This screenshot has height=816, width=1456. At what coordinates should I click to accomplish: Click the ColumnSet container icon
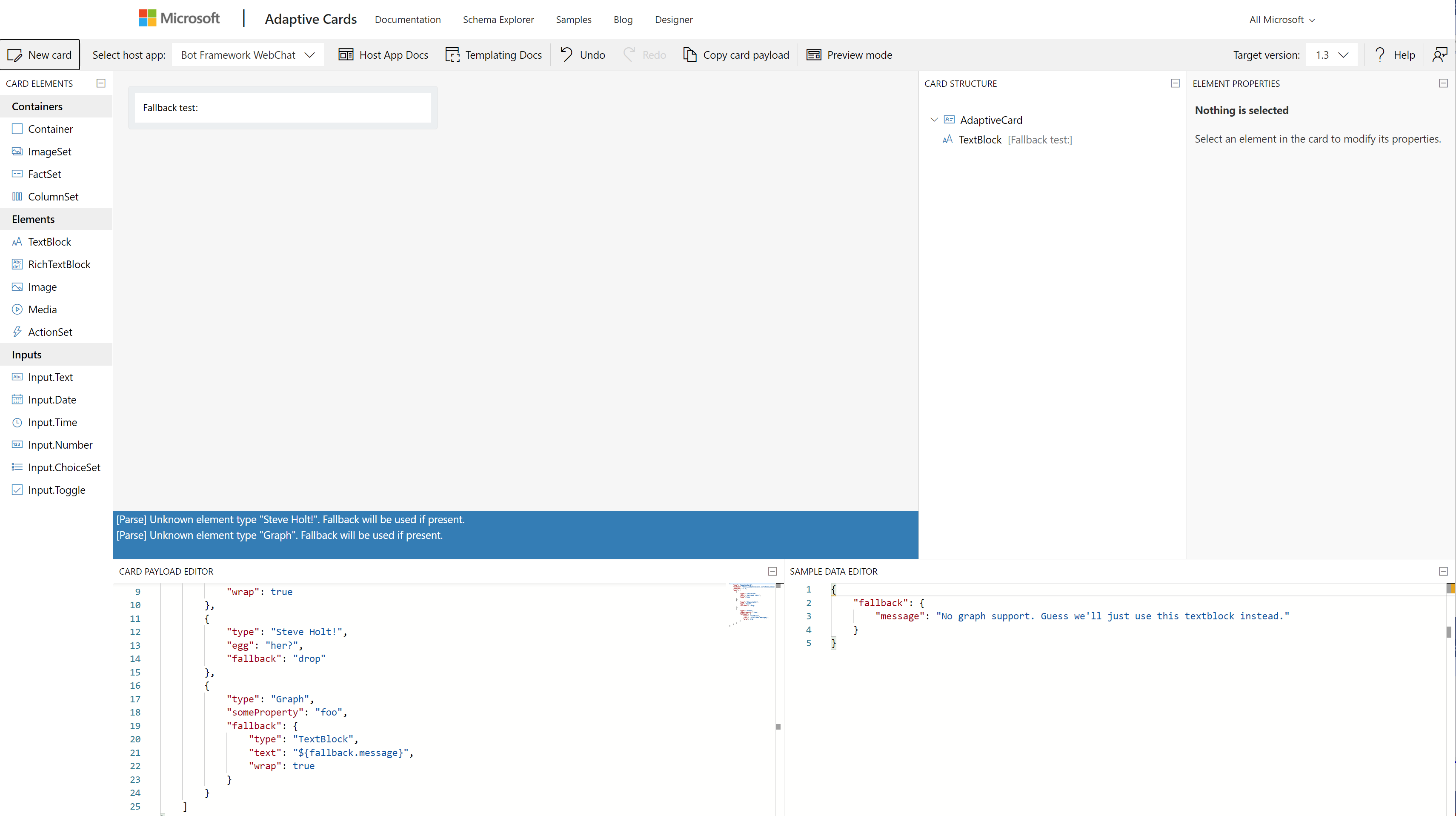(17, 196)
